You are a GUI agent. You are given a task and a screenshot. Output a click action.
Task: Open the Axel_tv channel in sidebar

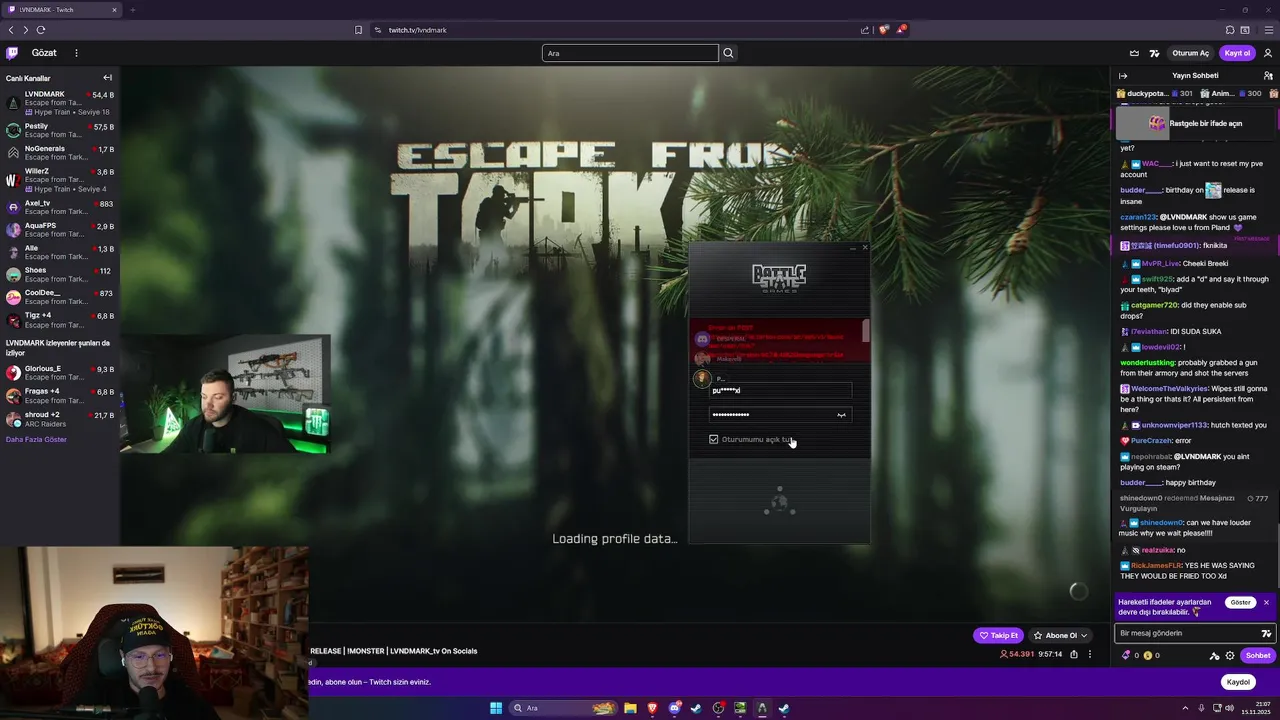click(x=60, y=207)
